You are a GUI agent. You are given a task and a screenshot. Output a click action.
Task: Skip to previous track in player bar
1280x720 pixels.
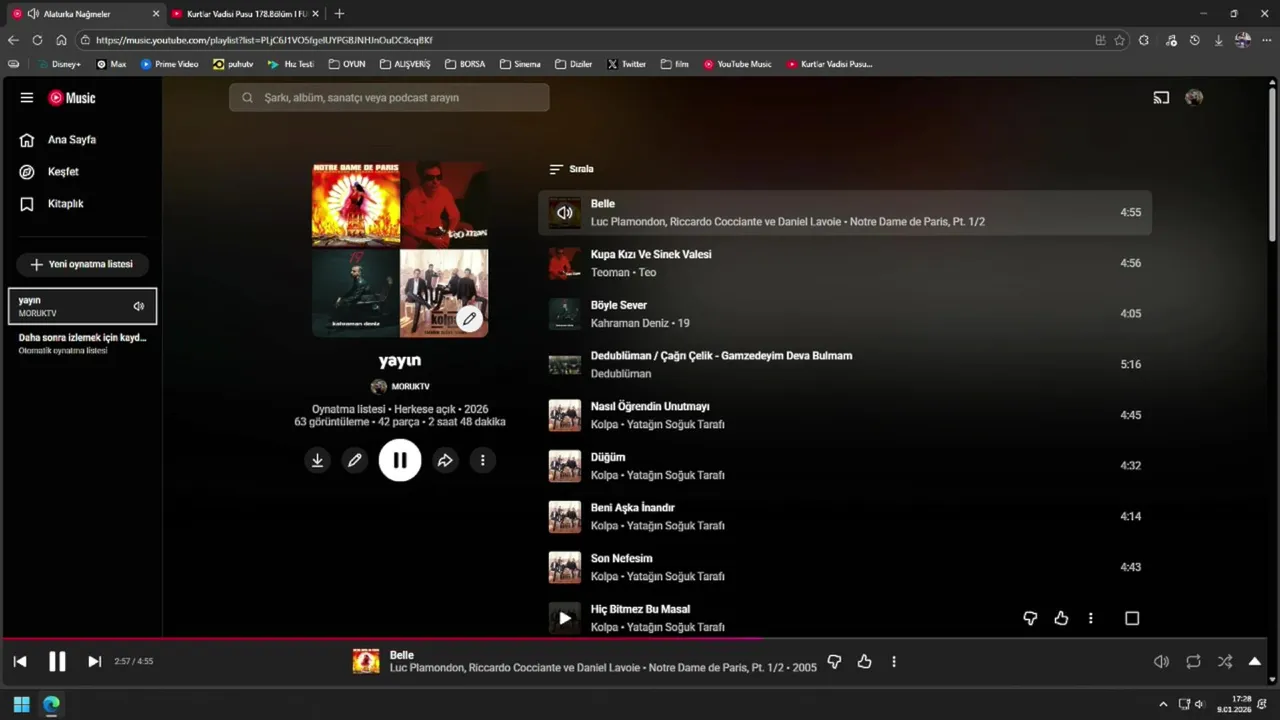point(20,661)
